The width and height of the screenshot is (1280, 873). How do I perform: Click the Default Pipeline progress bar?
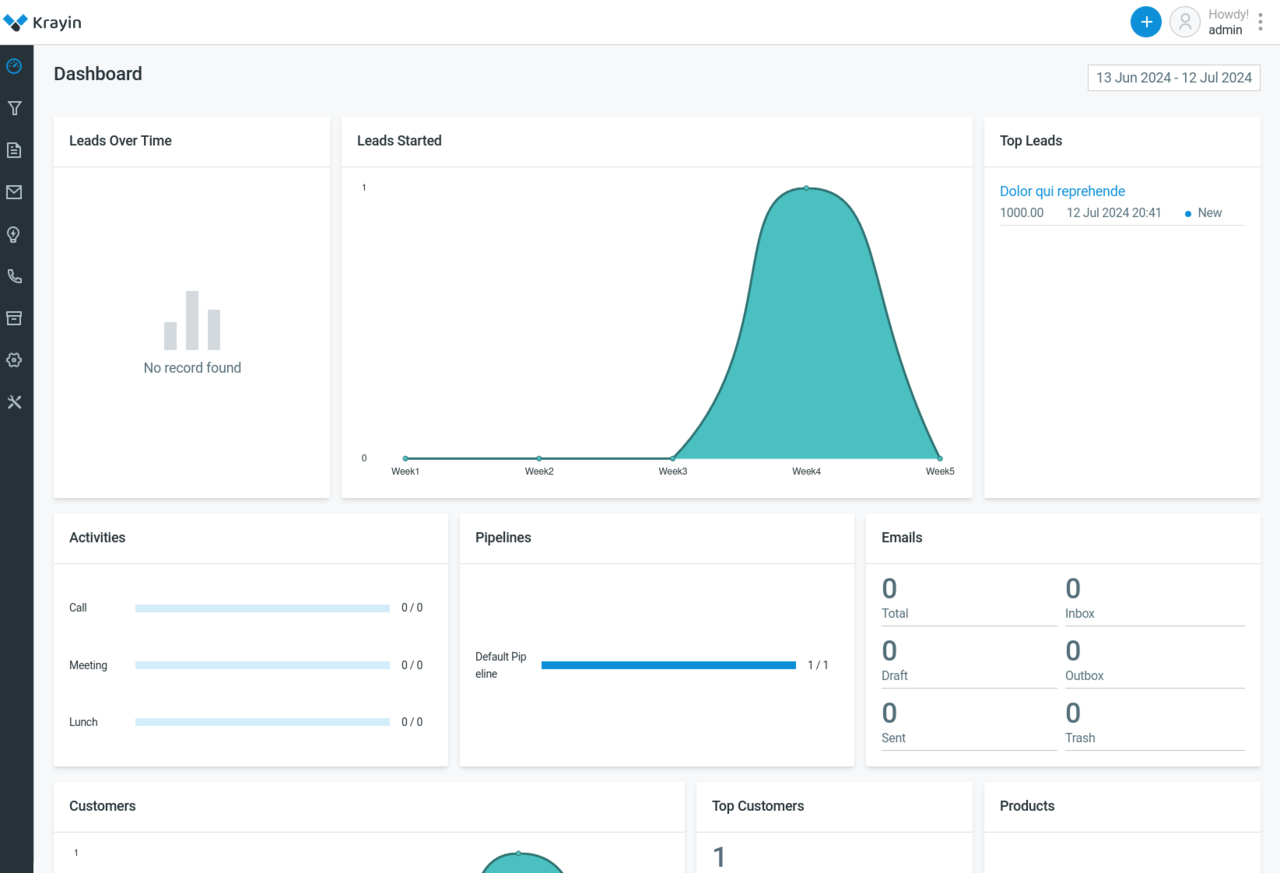[x=668, y=665]
